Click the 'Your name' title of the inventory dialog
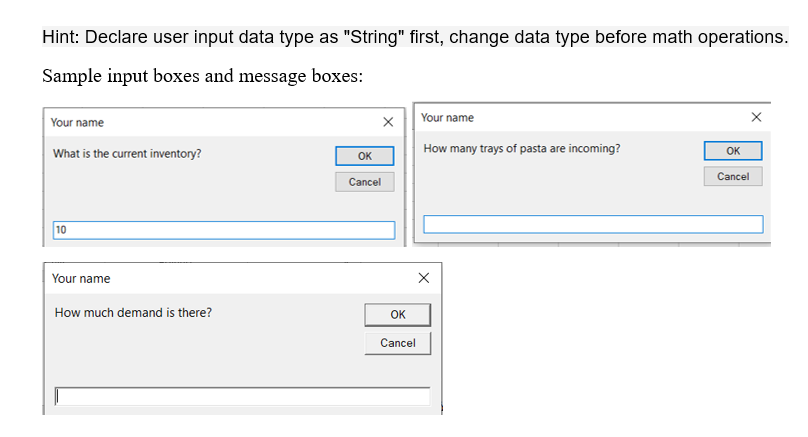This screenshot has height=437, width=808. coord(77,123)
